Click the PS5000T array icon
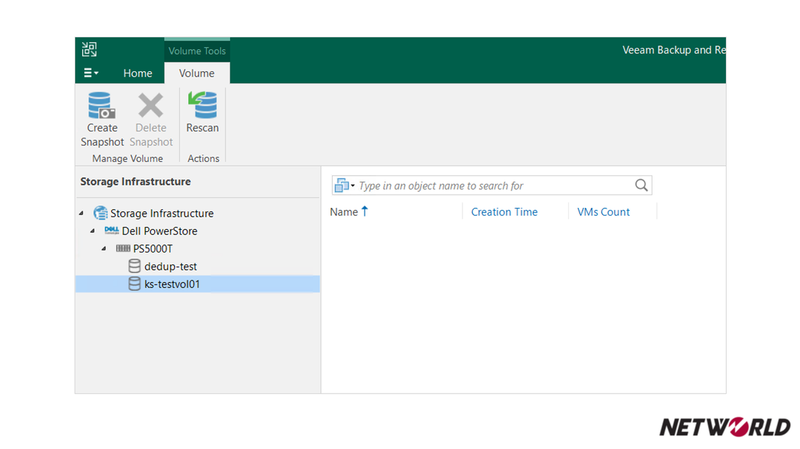The image size is (800, 449). (123, 248)
